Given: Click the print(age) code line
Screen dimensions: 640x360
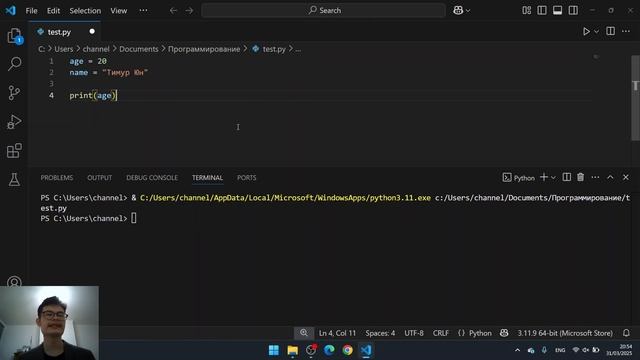Looking at the screenshot, I should click(x=93, y=96).
